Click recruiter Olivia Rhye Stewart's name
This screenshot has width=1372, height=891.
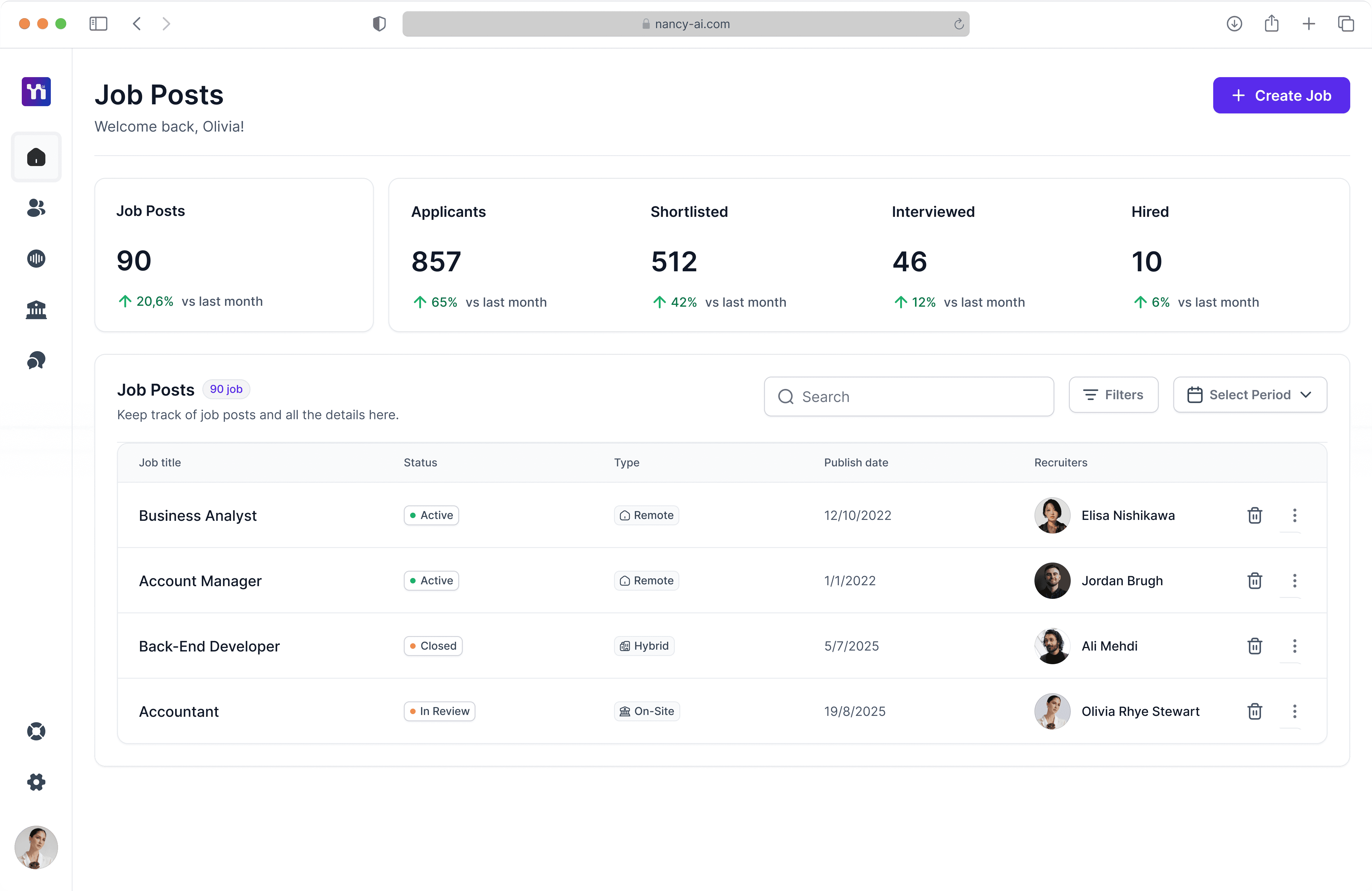[x=1140, y=711]
